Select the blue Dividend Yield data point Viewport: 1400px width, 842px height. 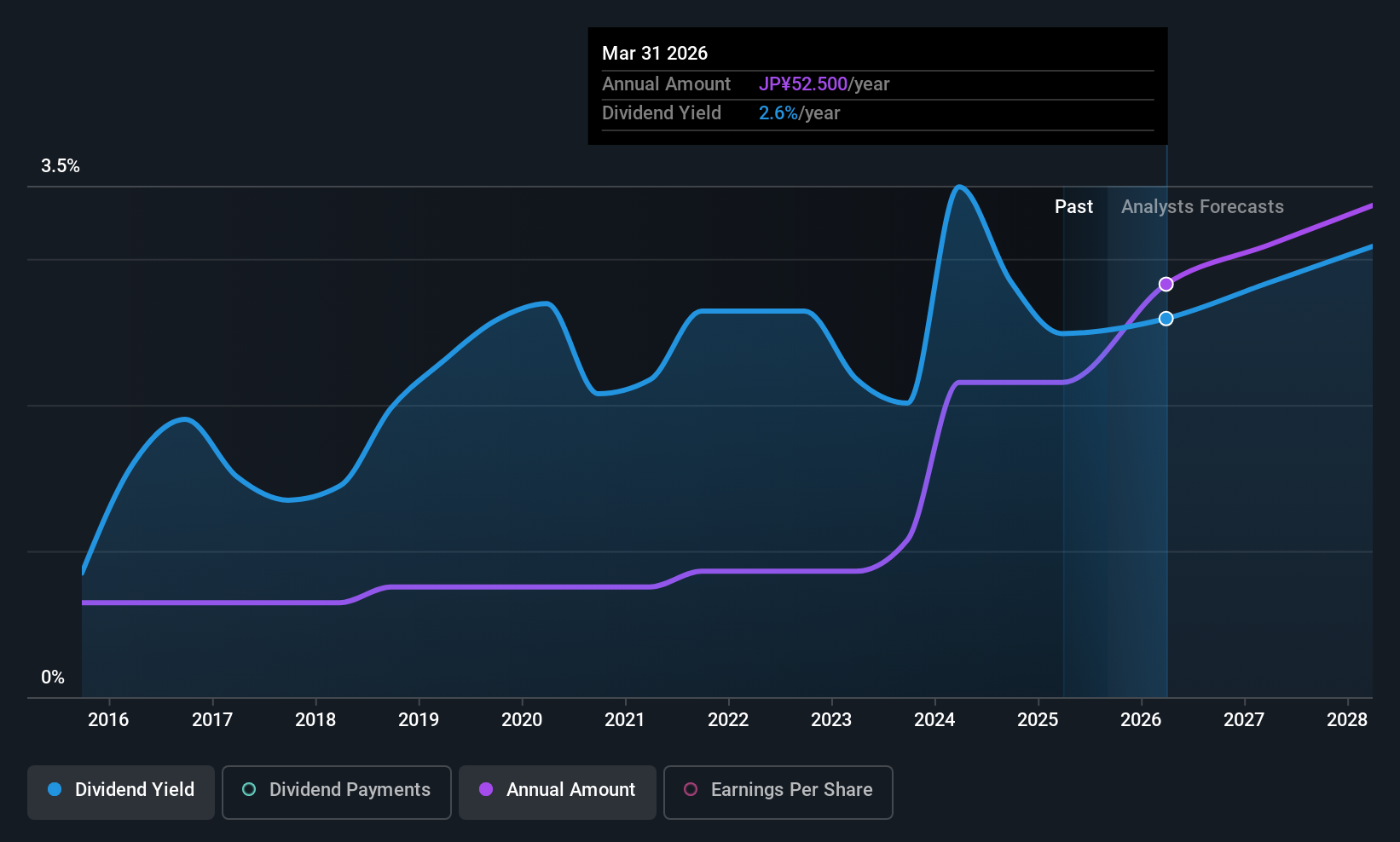1166,319
